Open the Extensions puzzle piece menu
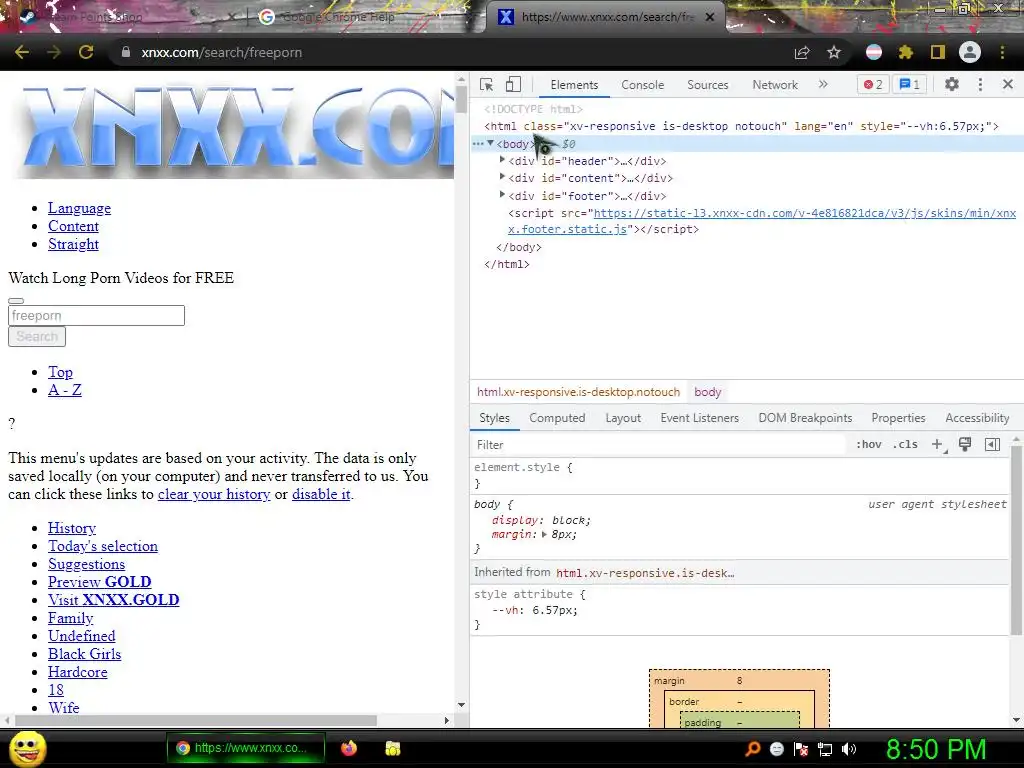The image size is (1024, 768). click(x=905, y=52)
